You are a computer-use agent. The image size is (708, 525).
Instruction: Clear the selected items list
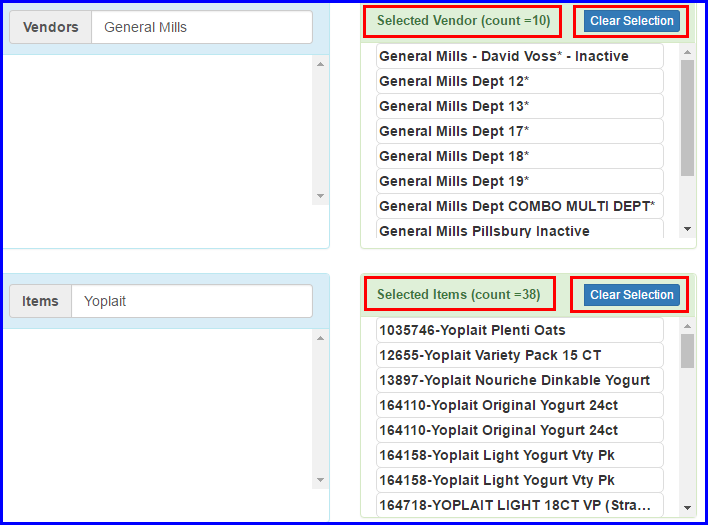(632, 295)
